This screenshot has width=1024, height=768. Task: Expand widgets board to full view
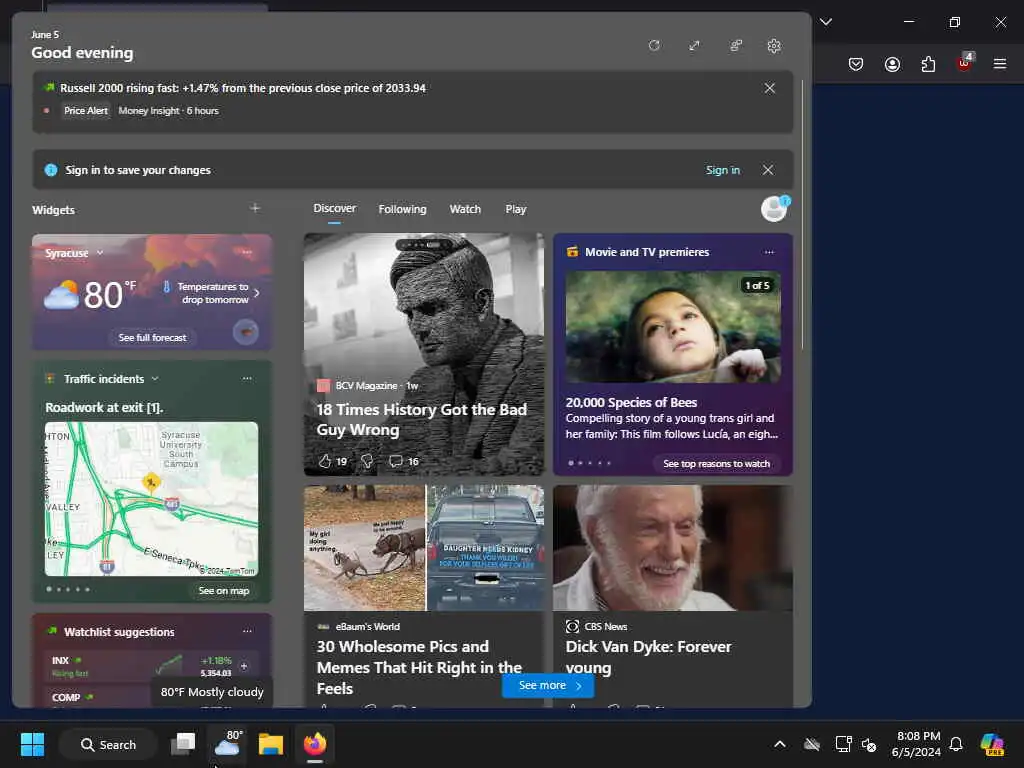pos(694,45)
